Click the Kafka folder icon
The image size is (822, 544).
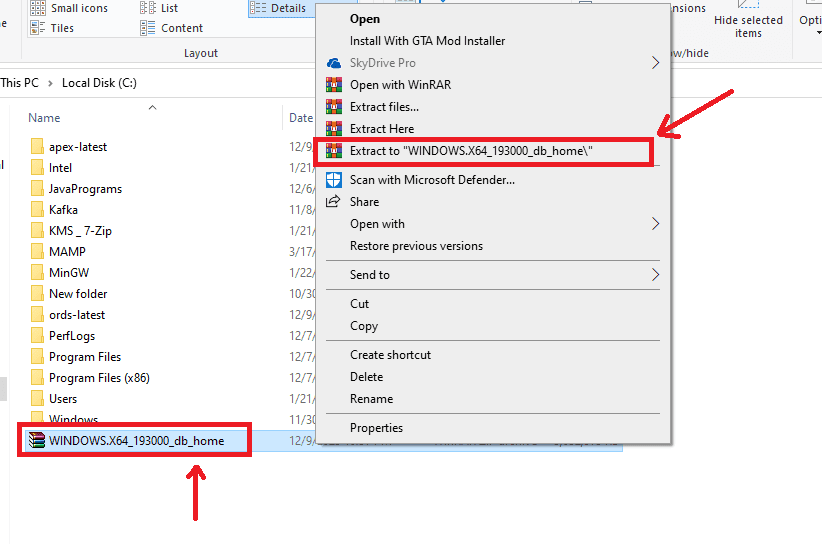click(37, 210)
